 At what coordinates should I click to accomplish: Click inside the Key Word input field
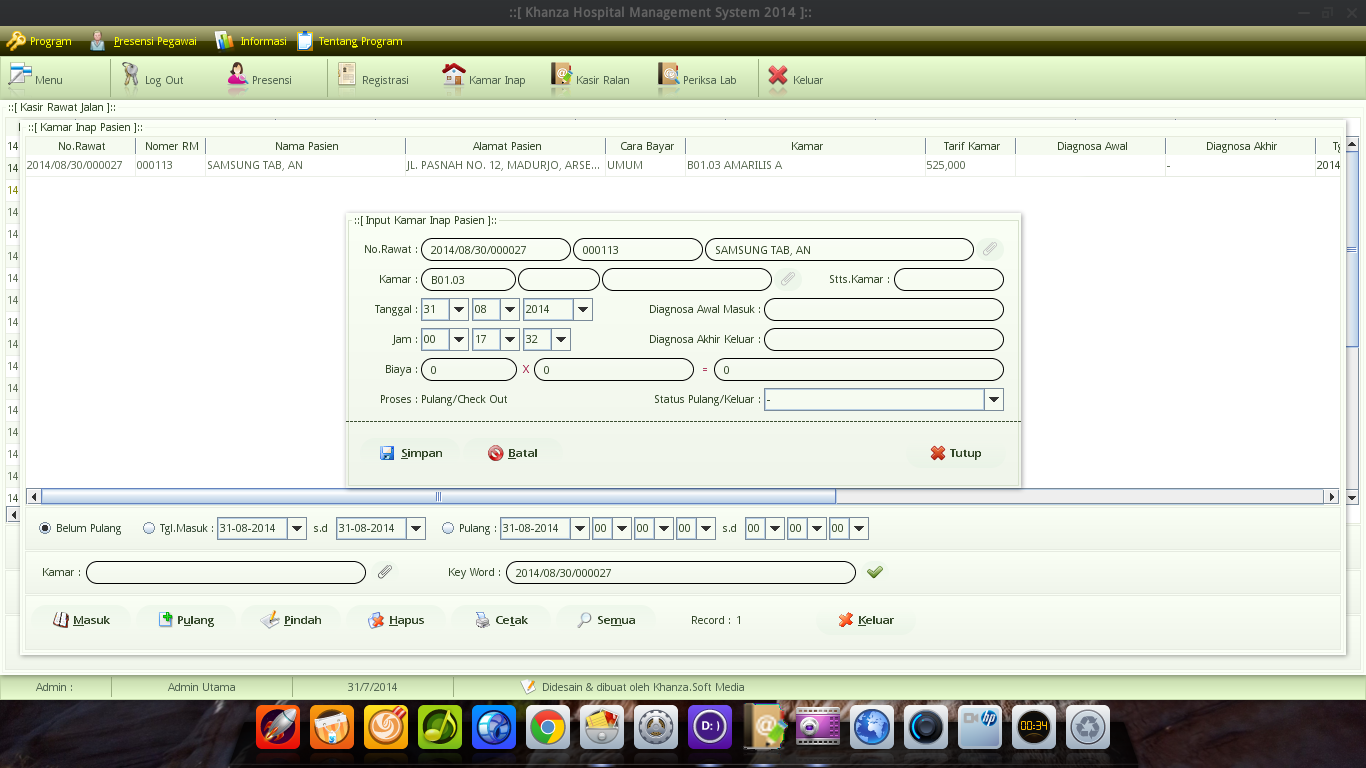(x=680, y=572)
